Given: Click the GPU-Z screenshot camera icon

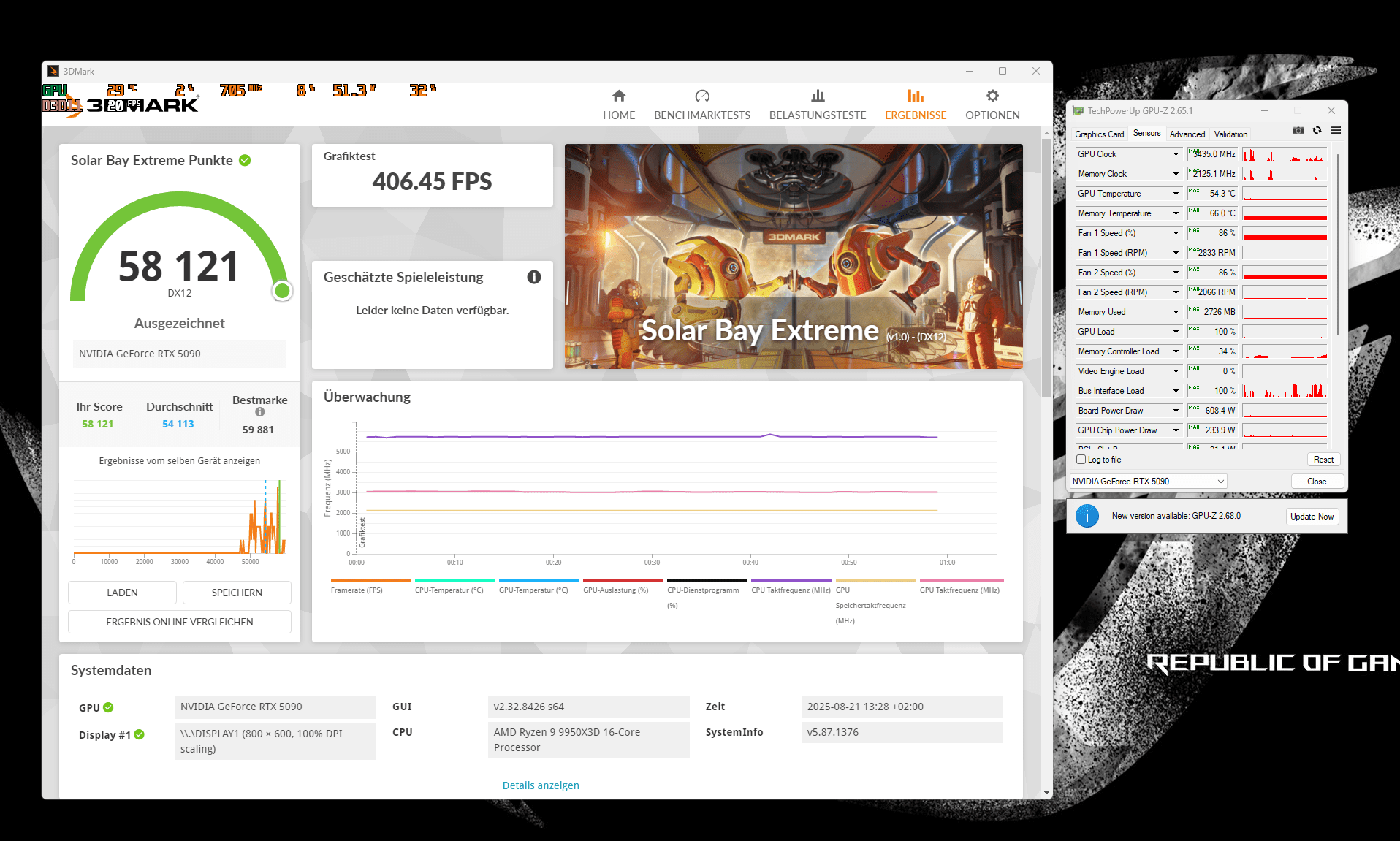Looking at the screenshot, I should tap(1298, 130).
